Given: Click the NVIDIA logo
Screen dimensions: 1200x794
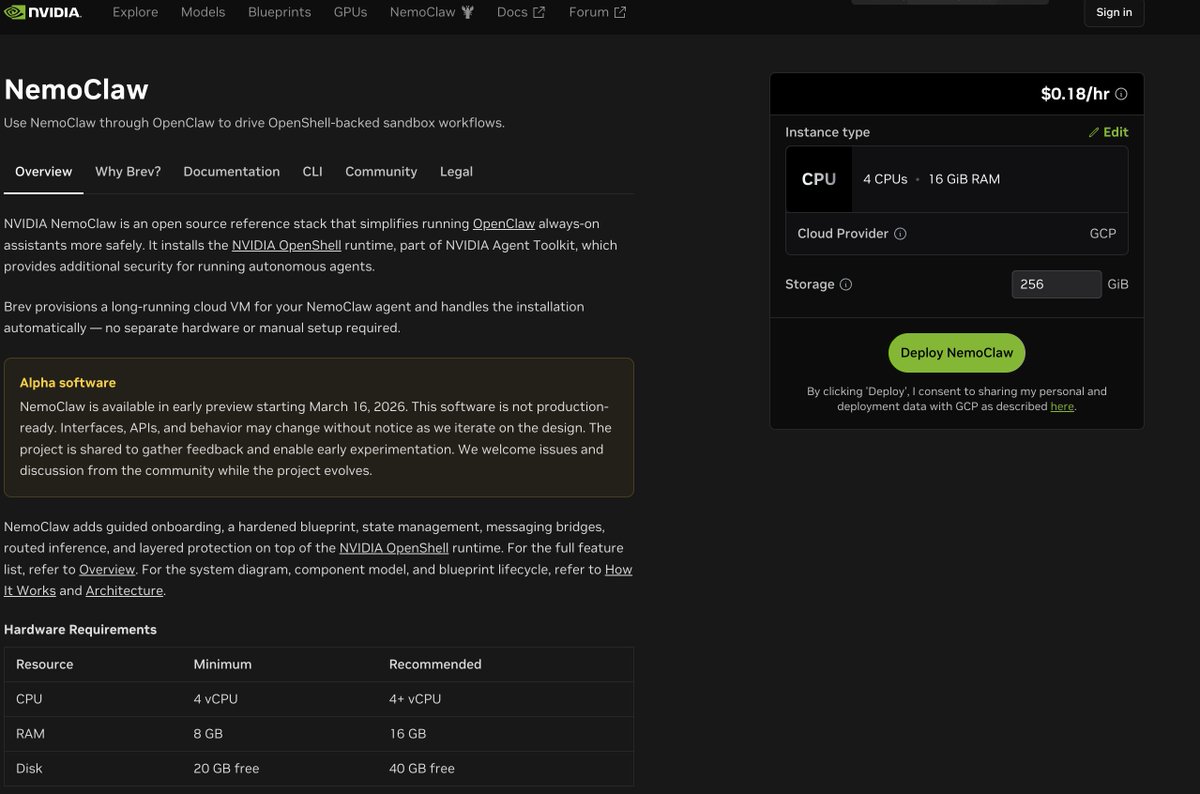Looking at the screenshot, I should pos(42,12).
